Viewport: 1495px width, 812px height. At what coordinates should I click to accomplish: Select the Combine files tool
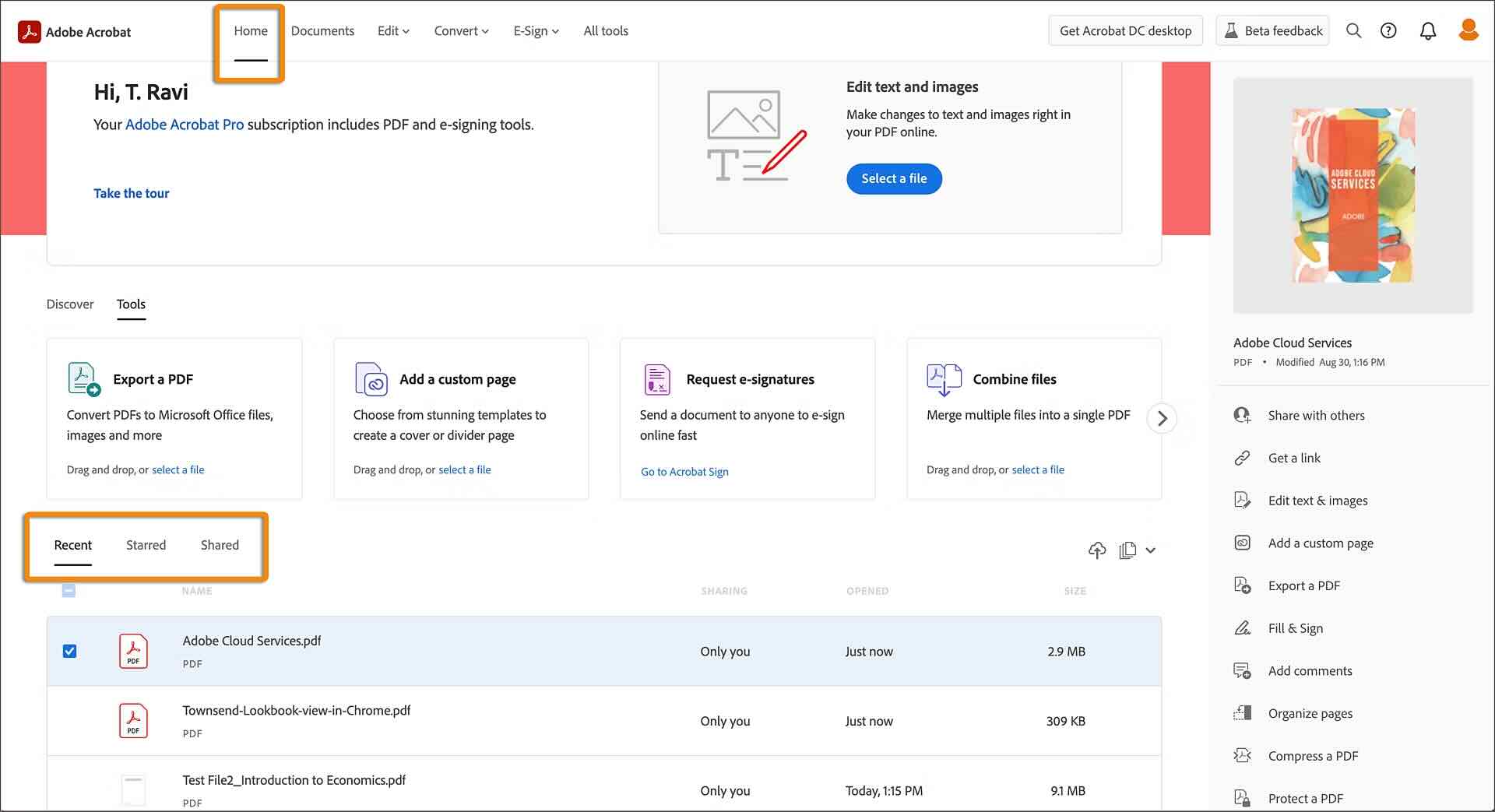(x=1015, y=379)
